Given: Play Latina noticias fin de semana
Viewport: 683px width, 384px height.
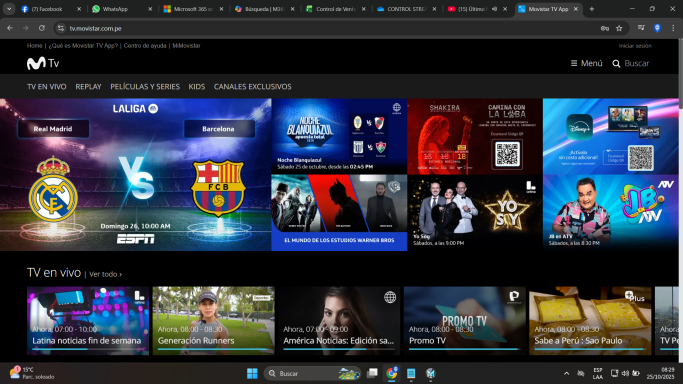Looking at the screenshot, I should 88,320.
